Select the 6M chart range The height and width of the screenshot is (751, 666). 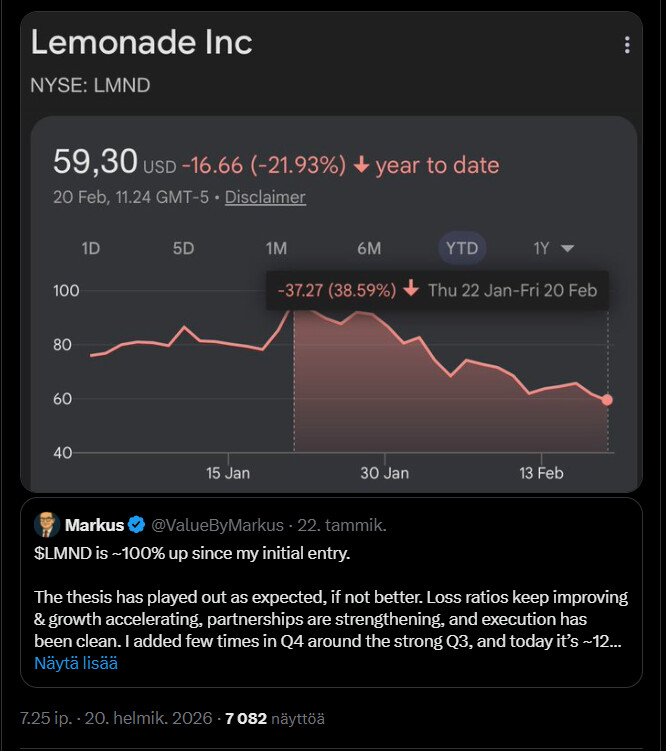click(x=369, y=248)
